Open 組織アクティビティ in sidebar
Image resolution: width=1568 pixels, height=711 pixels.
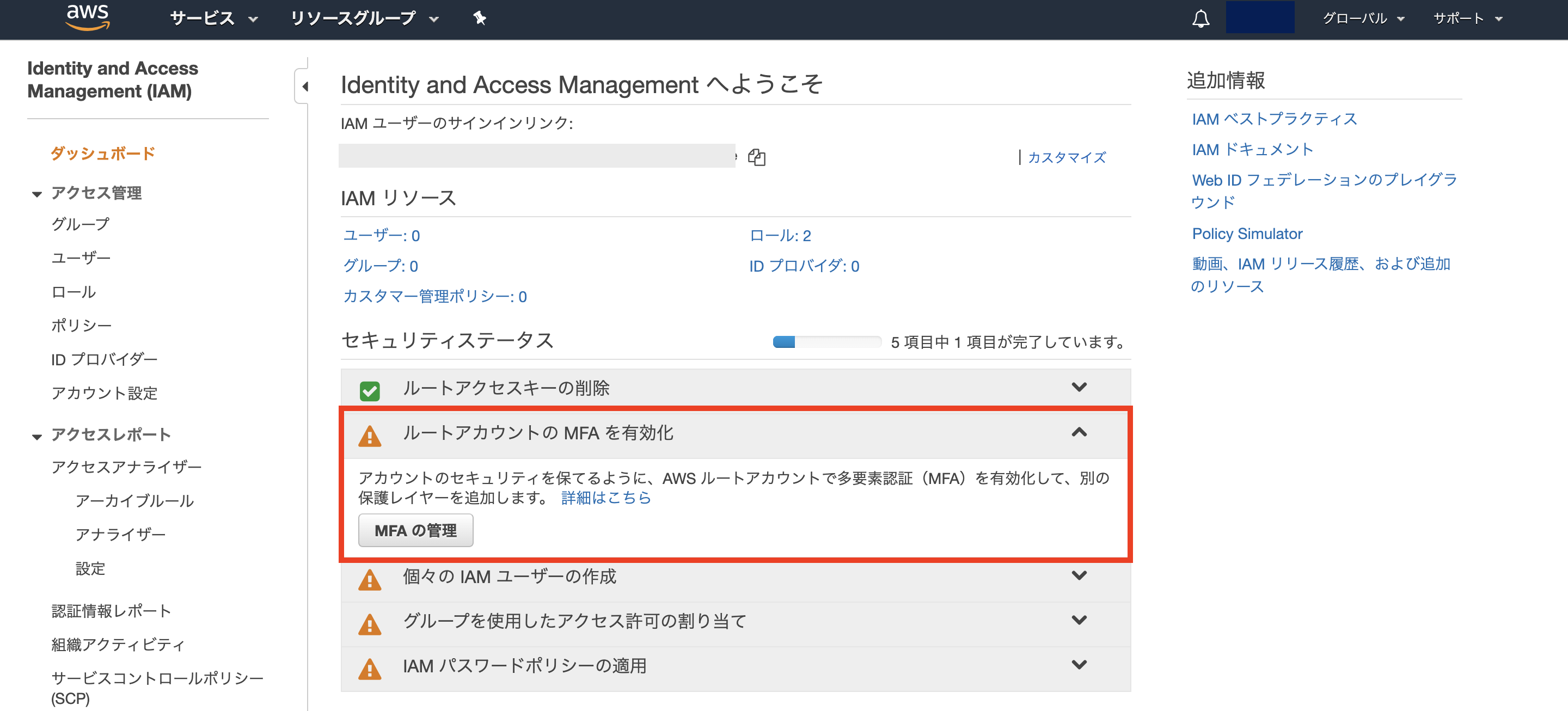[118, 644]
